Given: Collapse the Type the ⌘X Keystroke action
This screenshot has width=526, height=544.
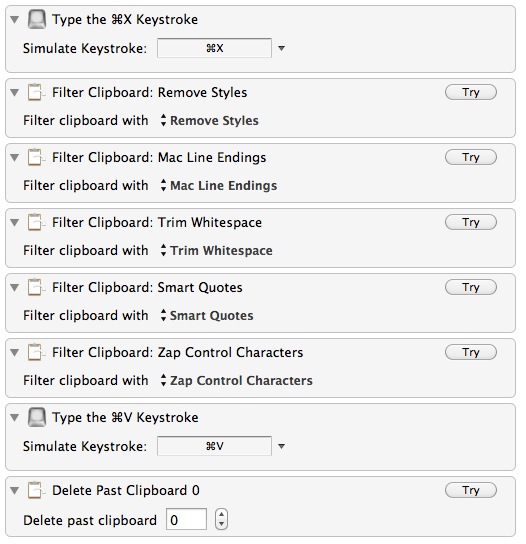Looking at the screenshot, I should point(14,19).
